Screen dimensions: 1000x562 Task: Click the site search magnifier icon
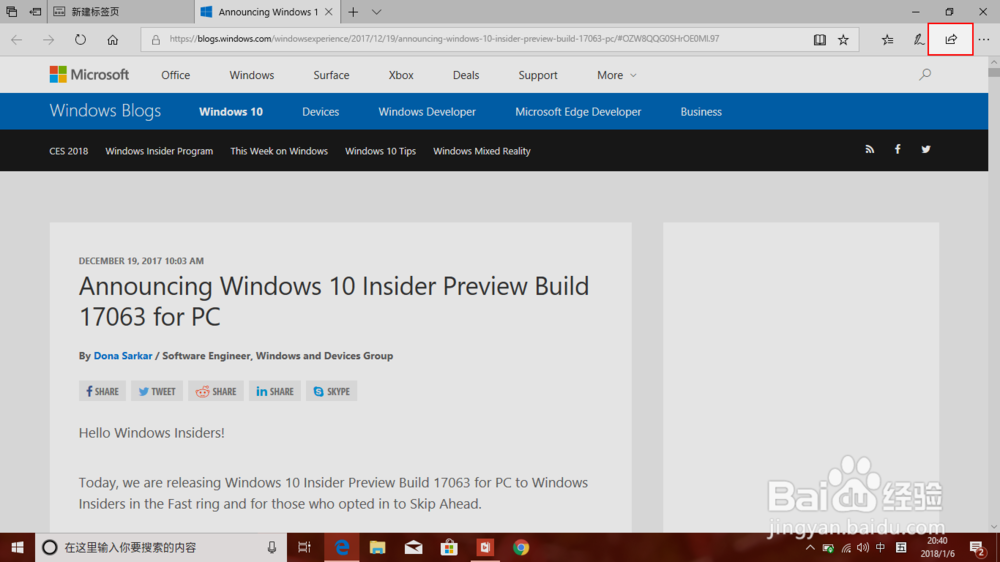click(925, 75)
